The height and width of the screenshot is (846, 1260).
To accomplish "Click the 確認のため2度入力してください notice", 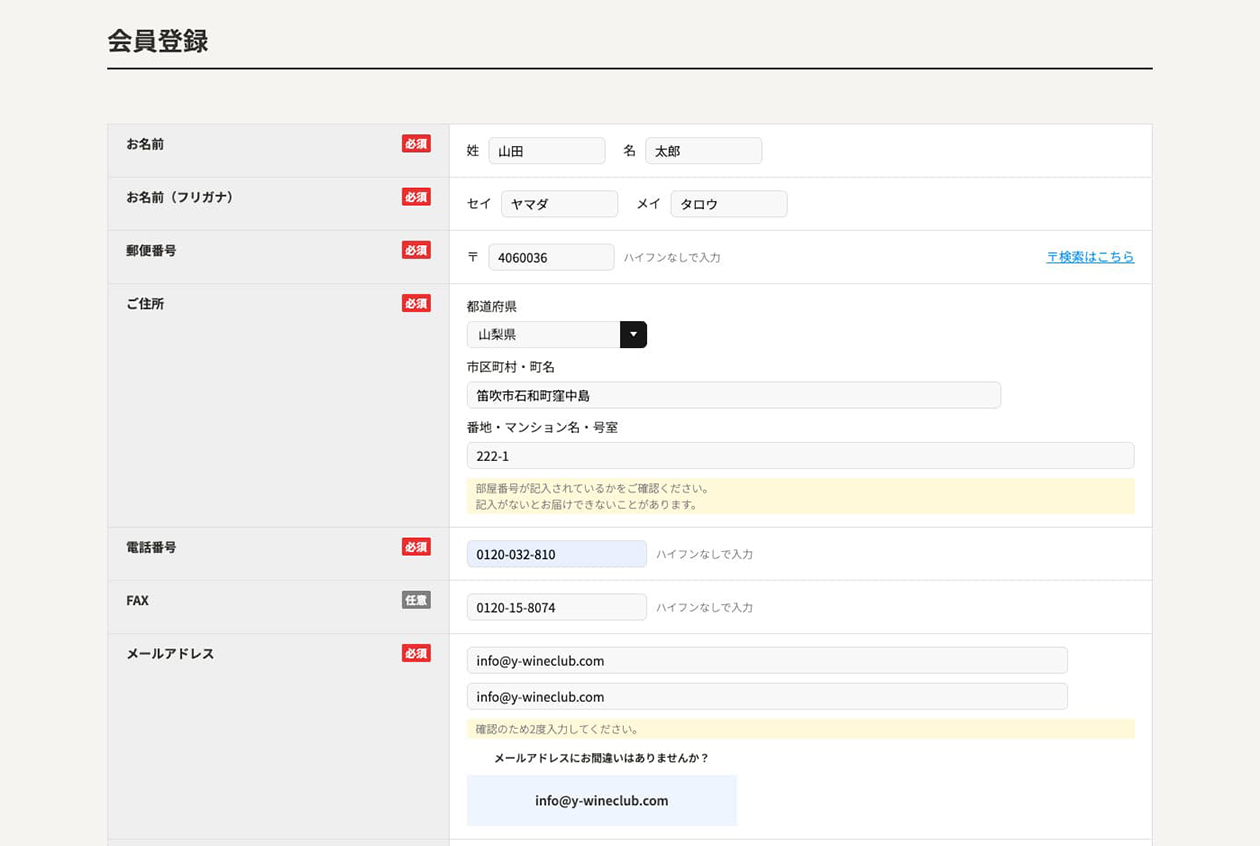I will pyautogui.click(x=801, y=729).
